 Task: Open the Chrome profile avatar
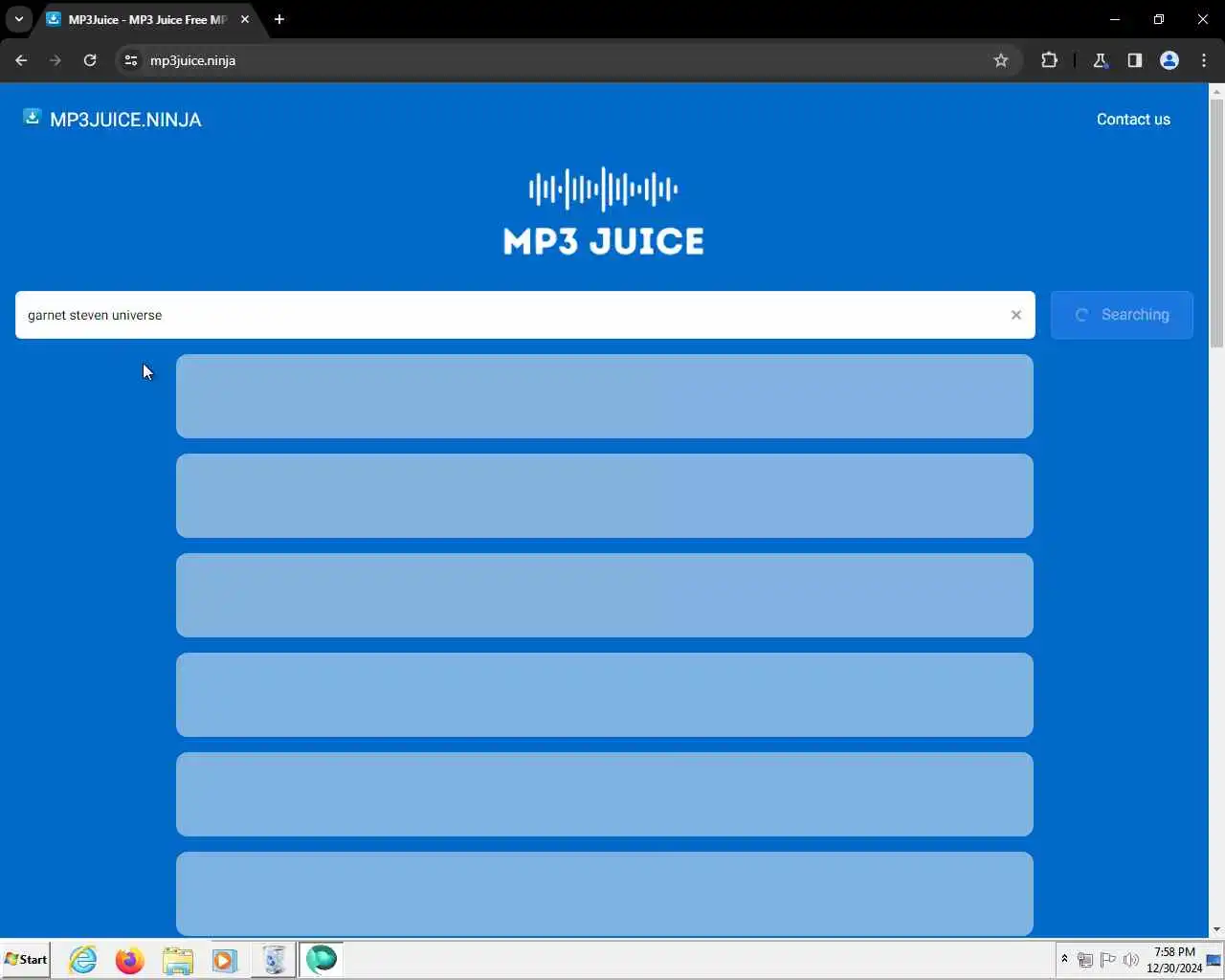1169,60
